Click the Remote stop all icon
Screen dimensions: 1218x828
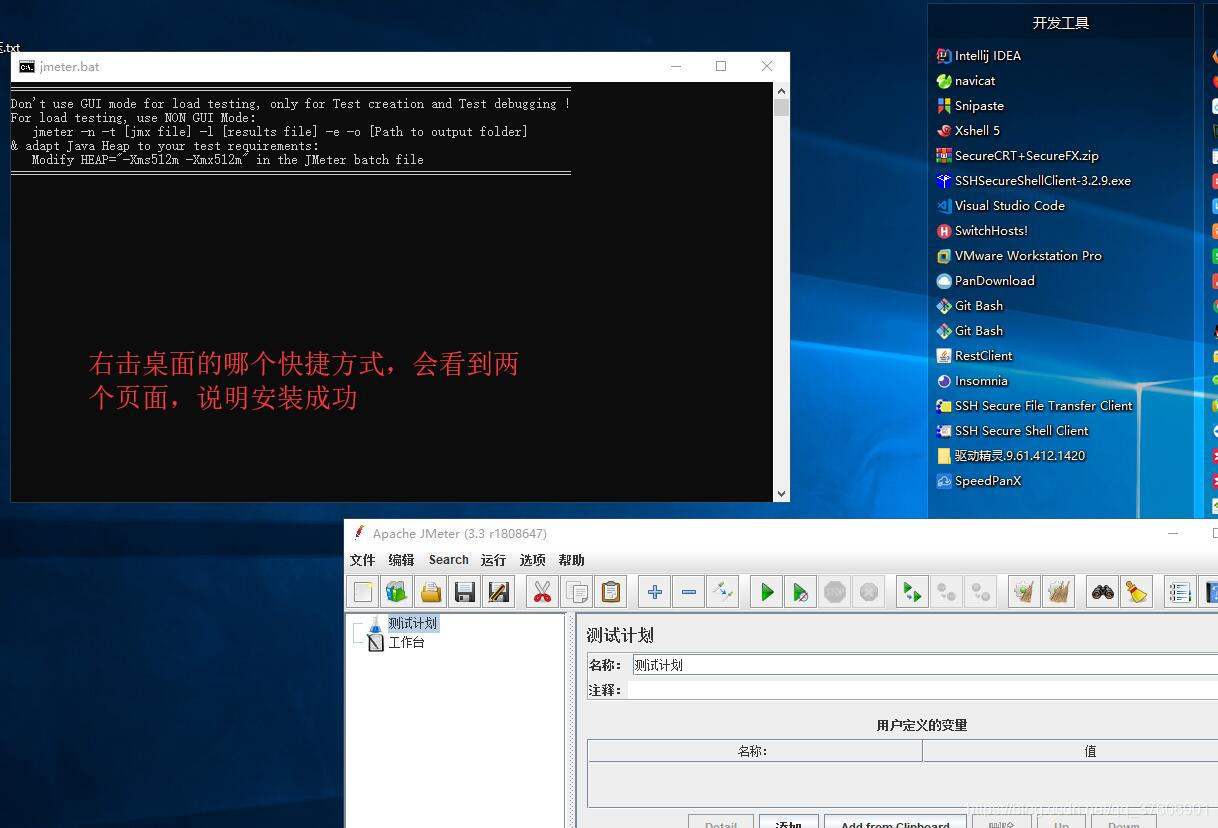tap(946, 592)
